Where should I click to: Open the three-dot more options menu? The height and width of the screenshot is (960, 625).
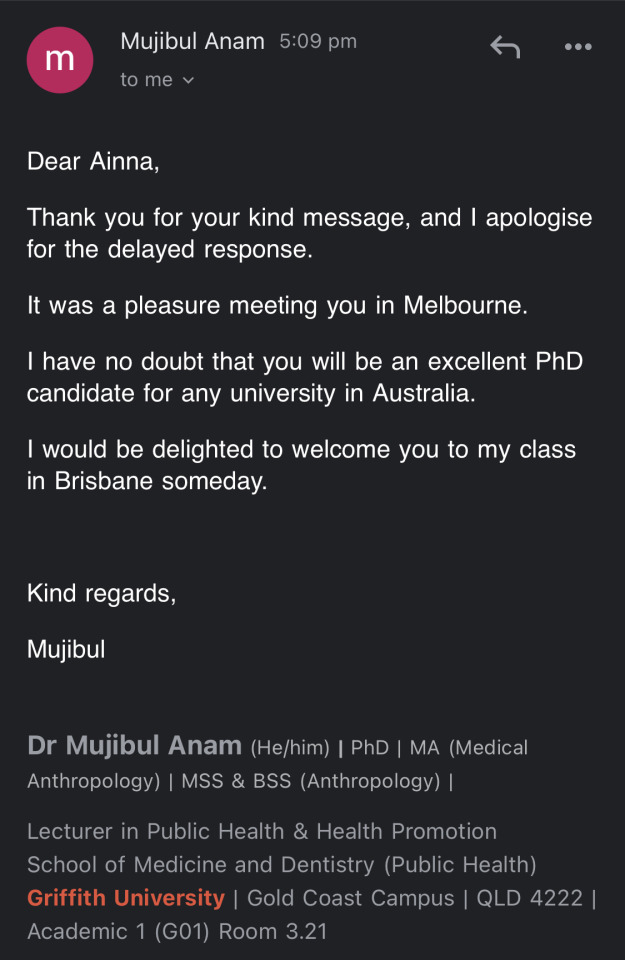pyautogui.click(x=578, y=46)
